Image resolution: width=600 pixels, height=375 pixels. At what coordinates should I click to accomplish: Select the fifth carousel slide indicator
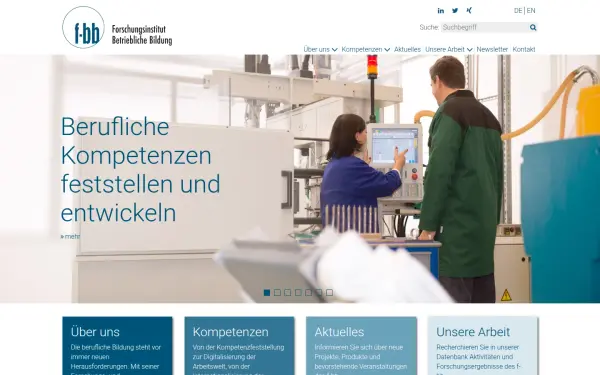(308, 293)
